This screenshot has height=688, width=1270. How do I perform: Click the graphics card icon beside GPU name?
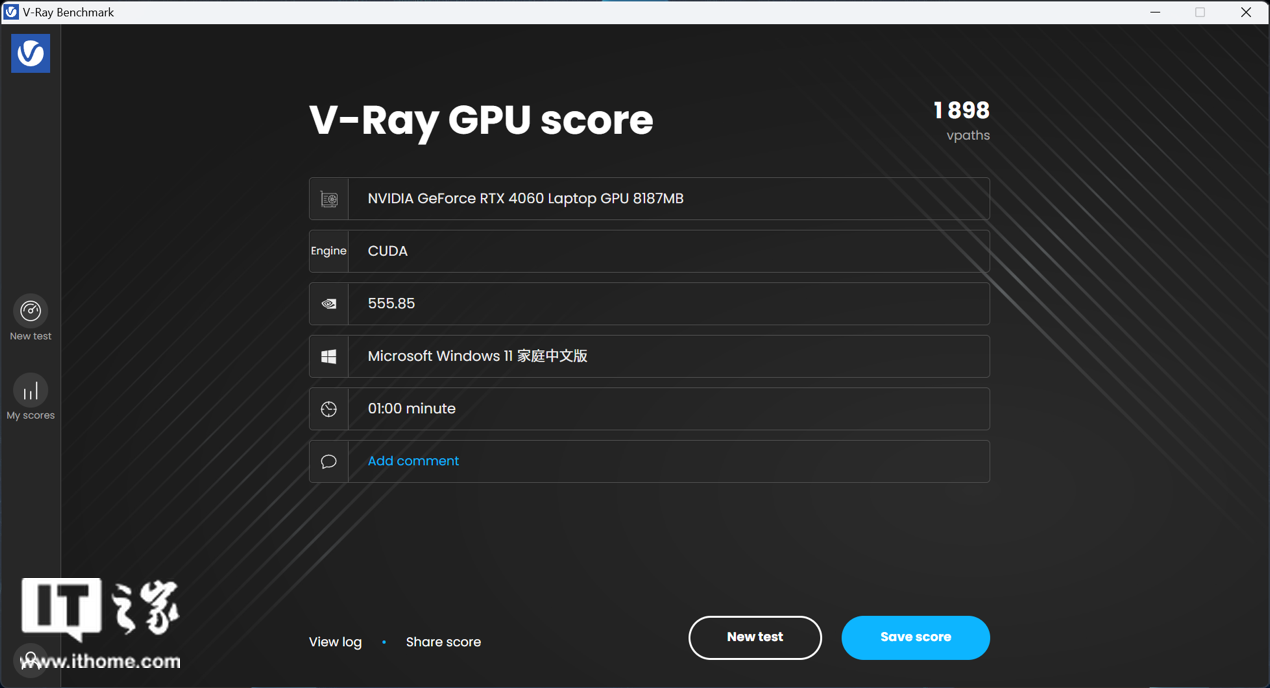tap(329, 199)
